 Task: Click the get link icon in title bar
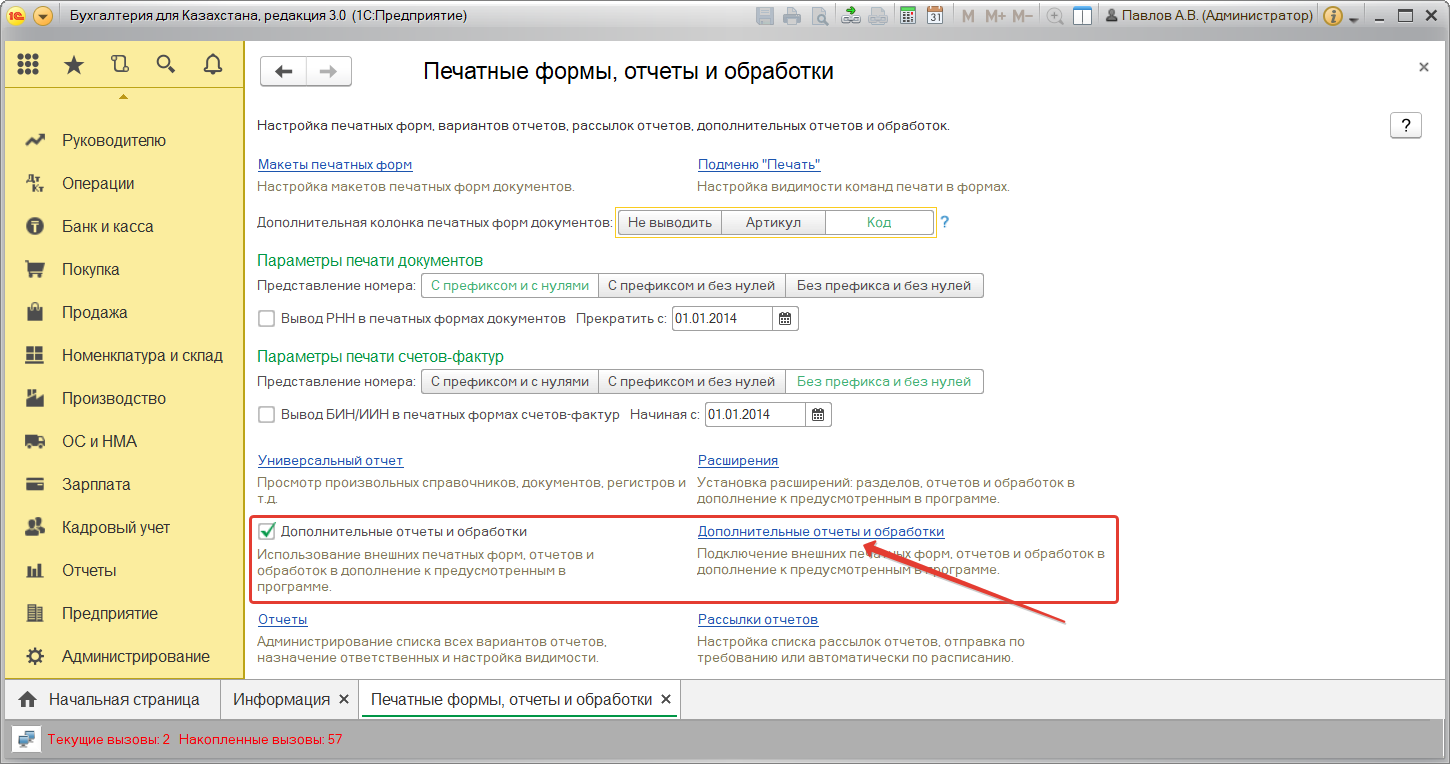(x=851, y=16)
